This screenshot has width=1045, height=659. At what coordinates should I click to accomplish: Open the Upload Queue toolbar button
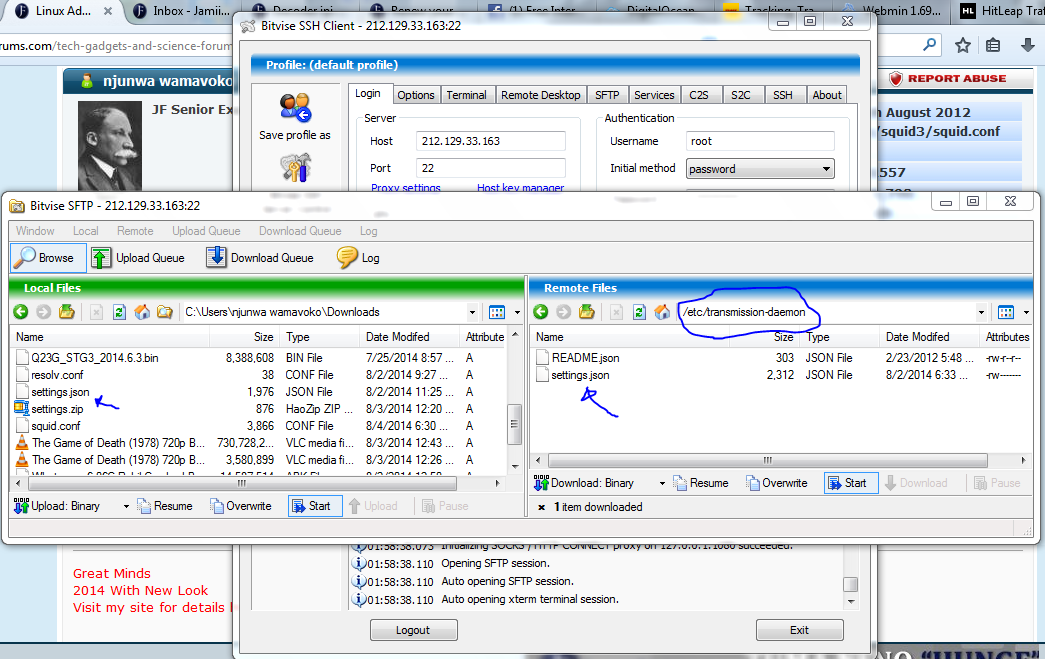point(138,258)
